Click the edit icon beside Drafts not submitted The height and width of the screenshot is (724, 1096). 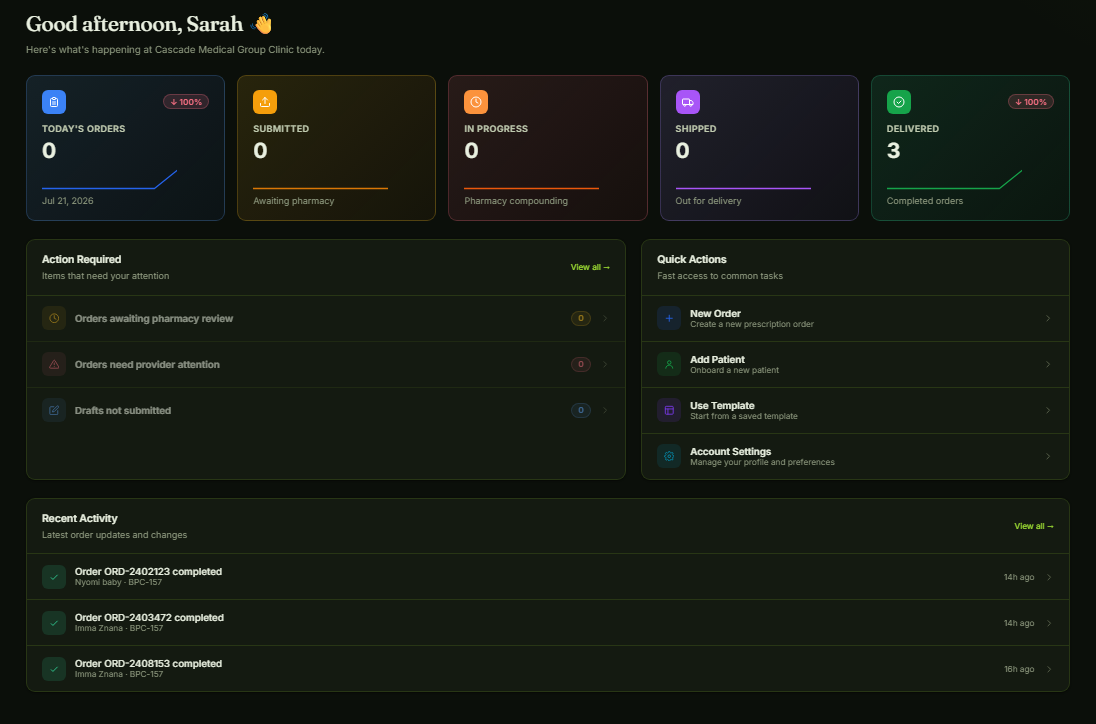tap(54, 410)
